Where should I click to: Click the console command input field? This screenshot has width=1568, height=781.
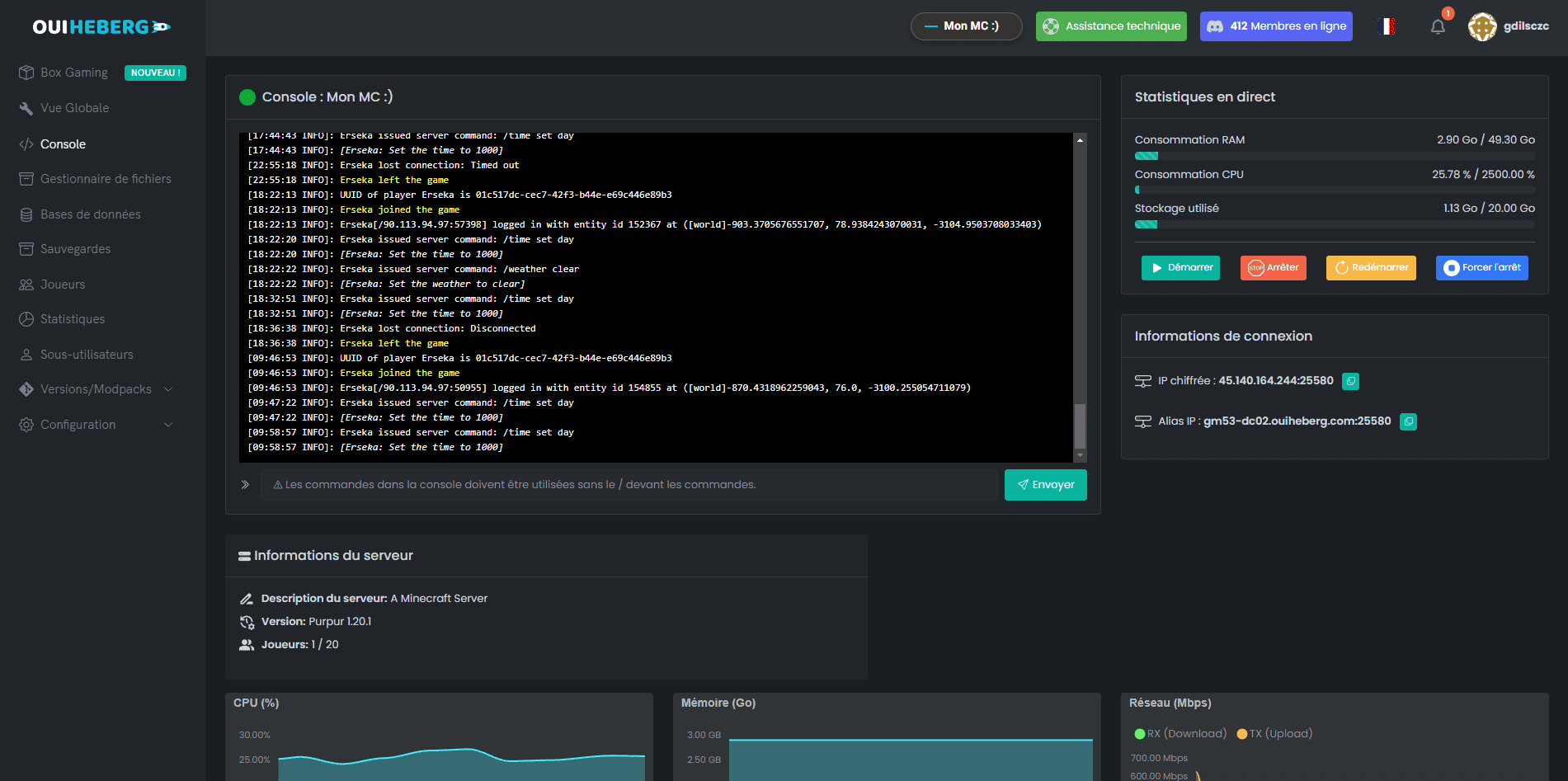tap(629, 485)
